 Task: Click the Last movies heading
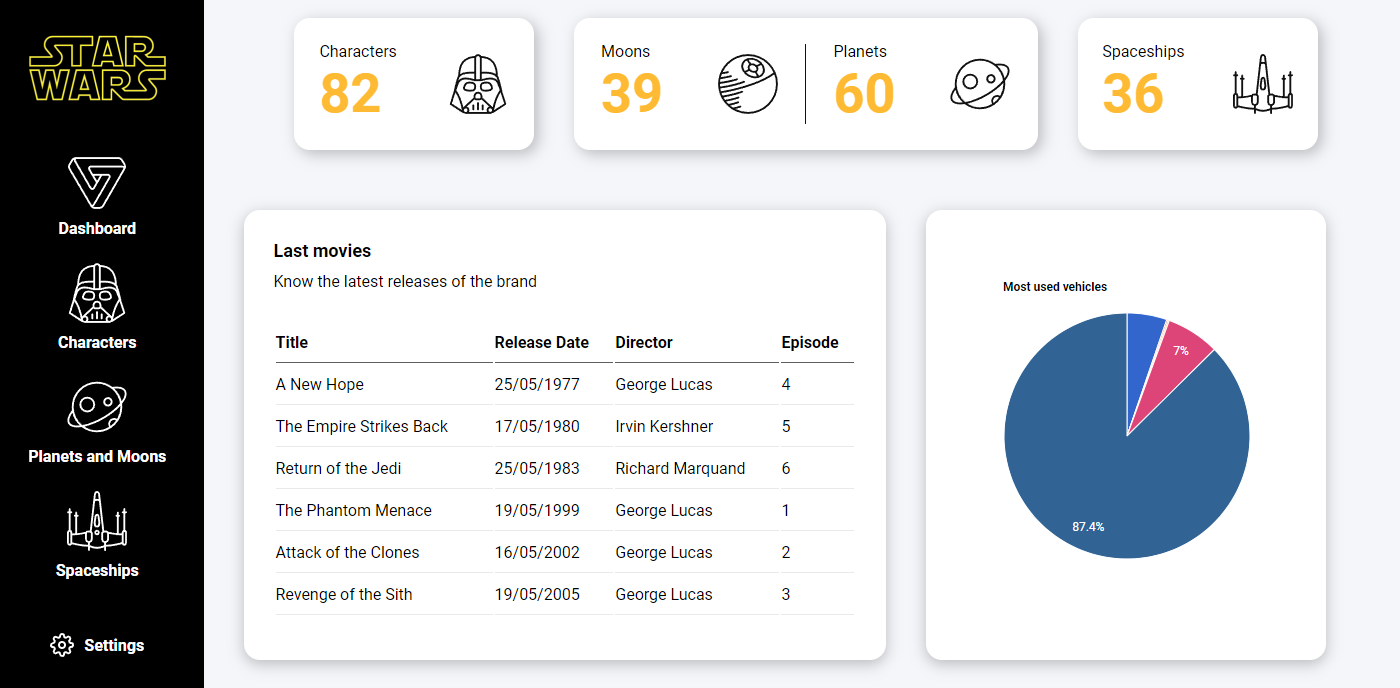[322, 250]
